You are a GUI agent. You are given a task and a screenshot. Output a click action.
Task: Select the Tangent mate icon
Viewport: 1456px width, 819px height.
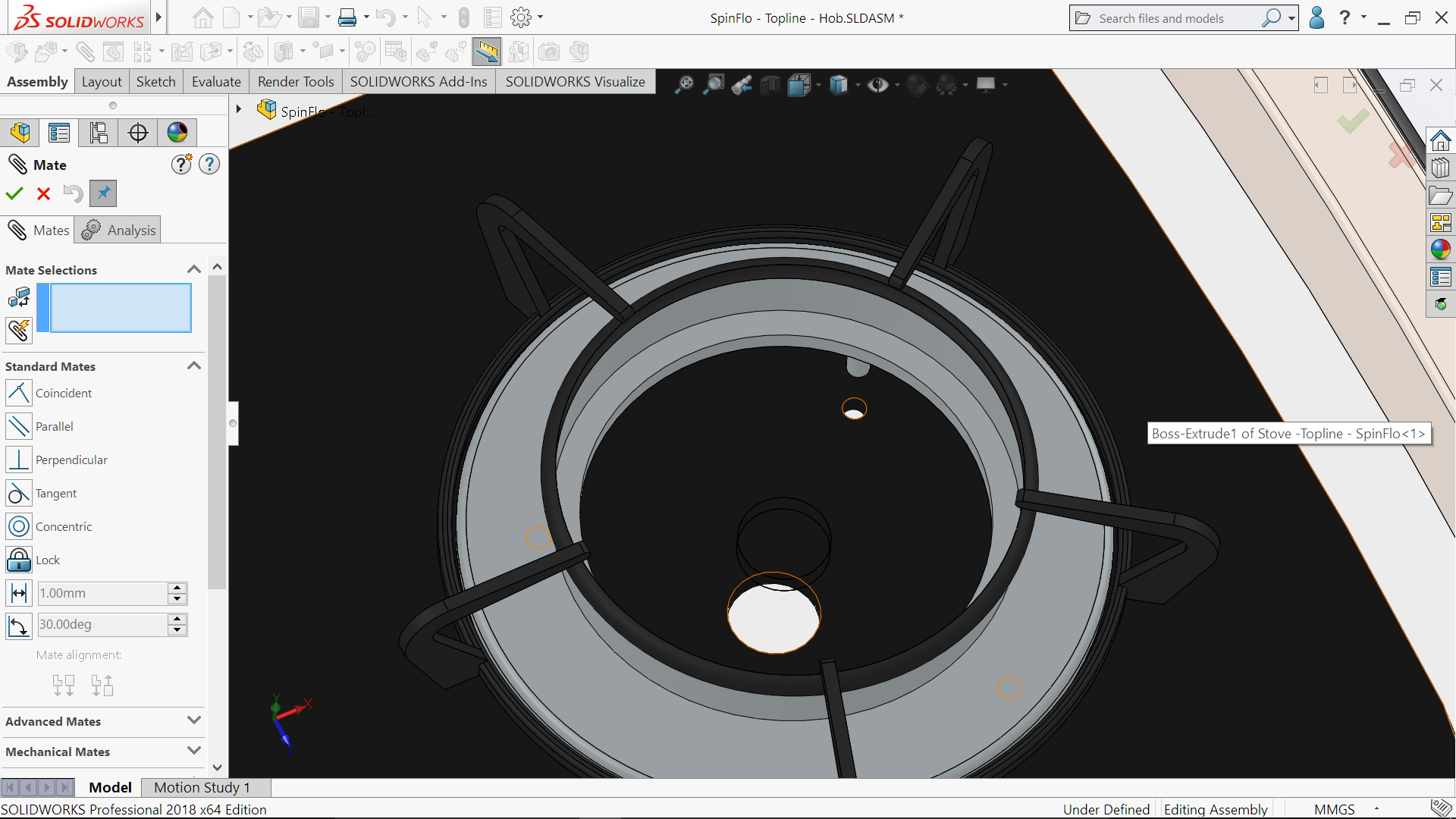(x=19, y=493)
